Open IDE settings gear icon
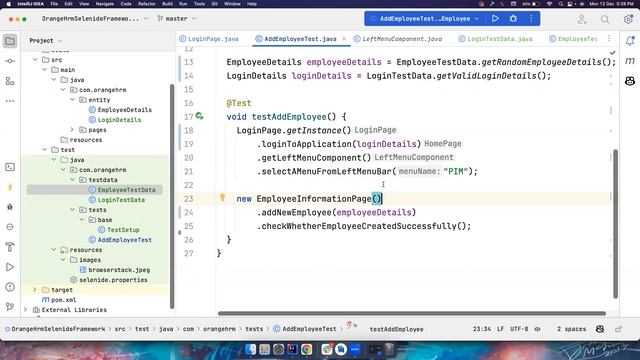Viewport: 640px width, 360px height. point(628,19)
